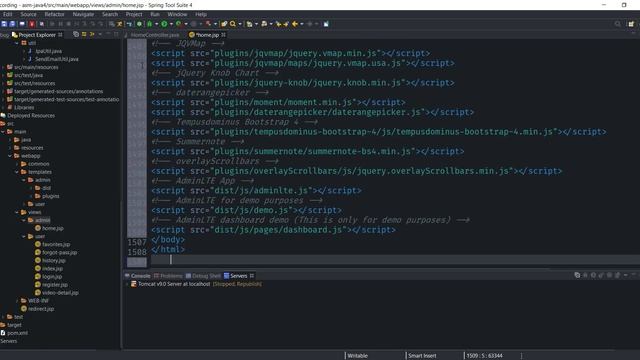Click the first icon in Servers panel toolbar

click(577, 276)
